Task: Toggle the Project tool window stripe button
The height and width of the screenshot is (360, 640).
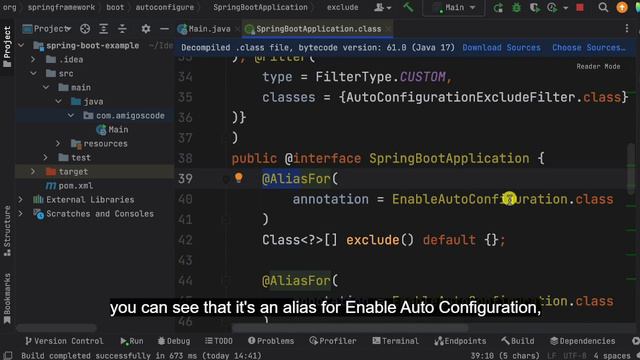Action: [x=7, y=47]
